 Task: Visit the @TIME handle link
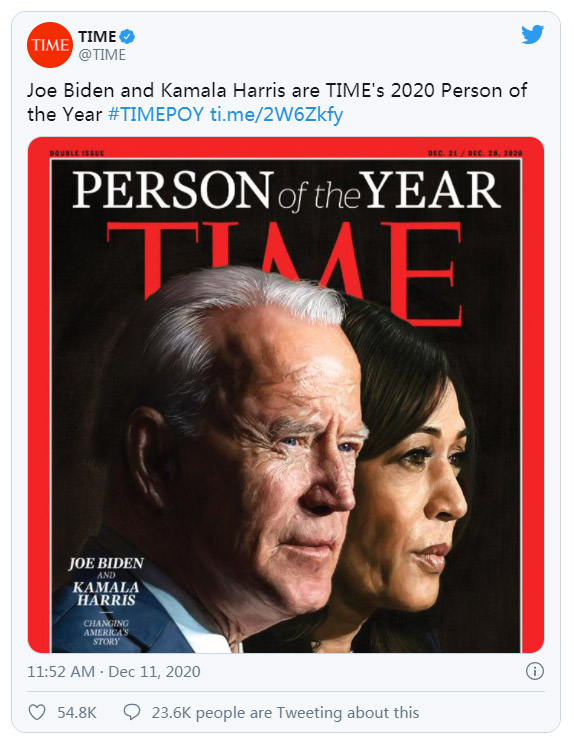(102, 55)
